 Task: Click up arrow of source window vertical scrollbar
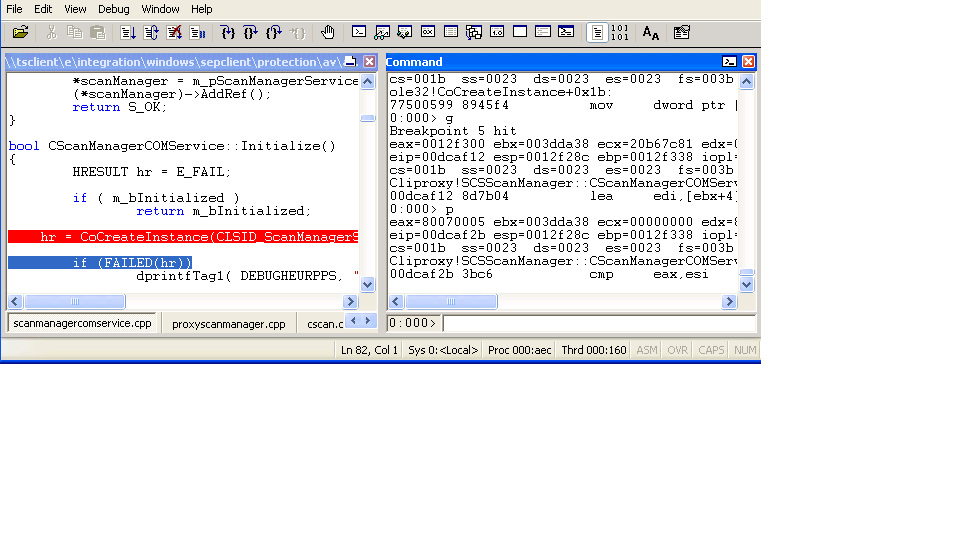point(367,81)
